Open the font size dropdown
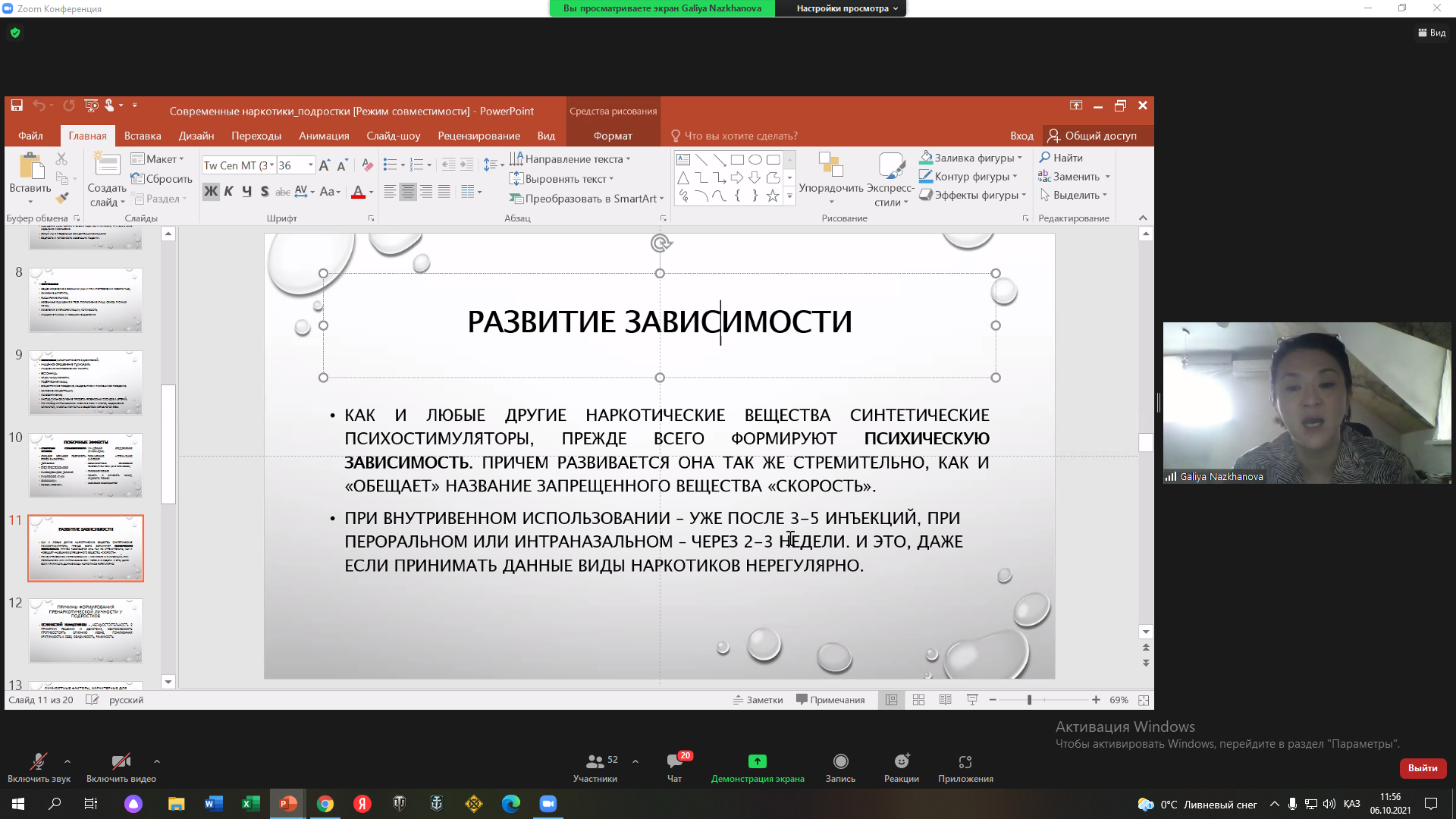The image size is (1456, 819). (x=310, y=165)
